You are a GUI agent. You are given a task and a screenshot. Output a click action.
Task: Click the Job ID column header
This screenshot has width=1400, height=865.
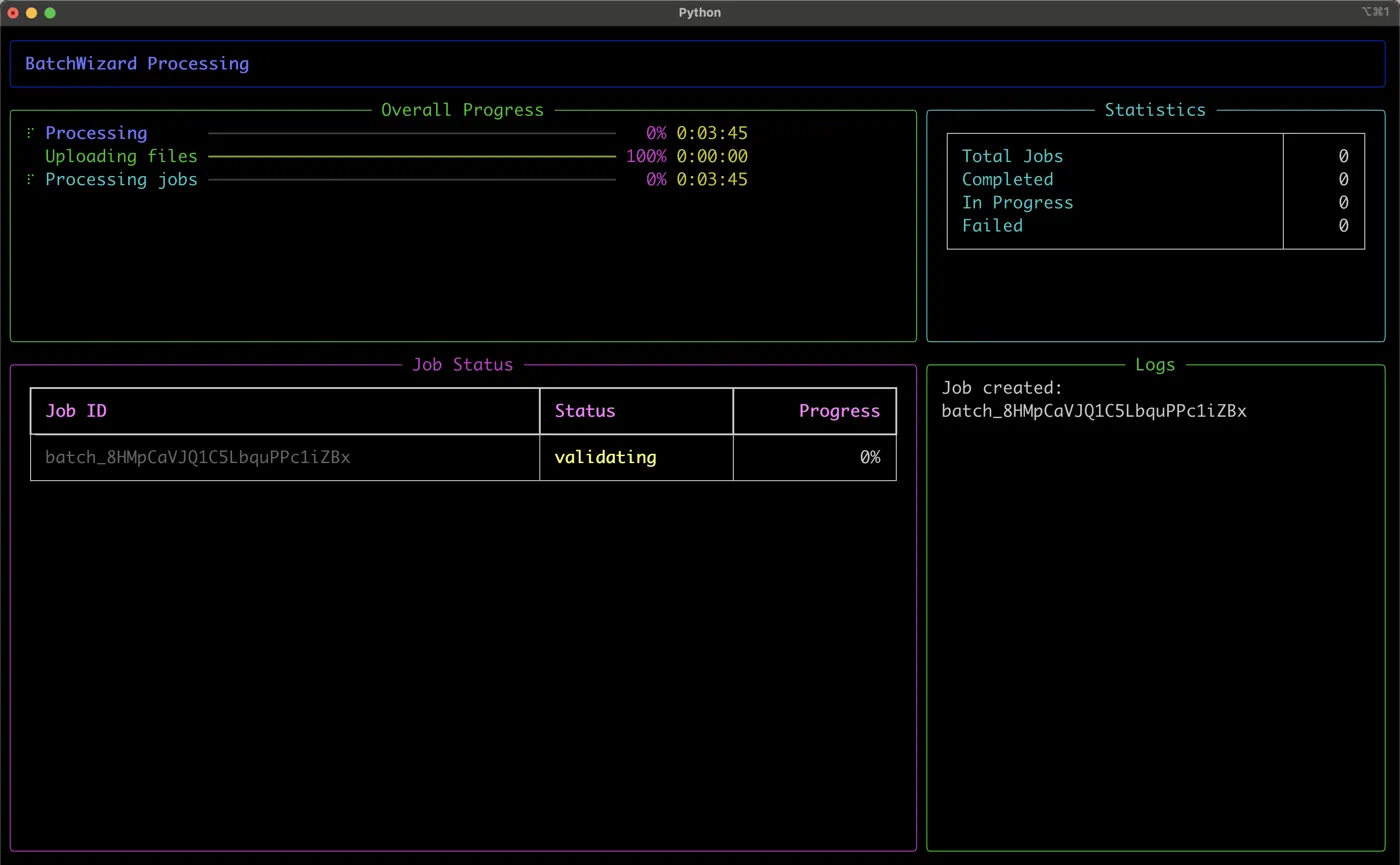(x=76, y=411)
